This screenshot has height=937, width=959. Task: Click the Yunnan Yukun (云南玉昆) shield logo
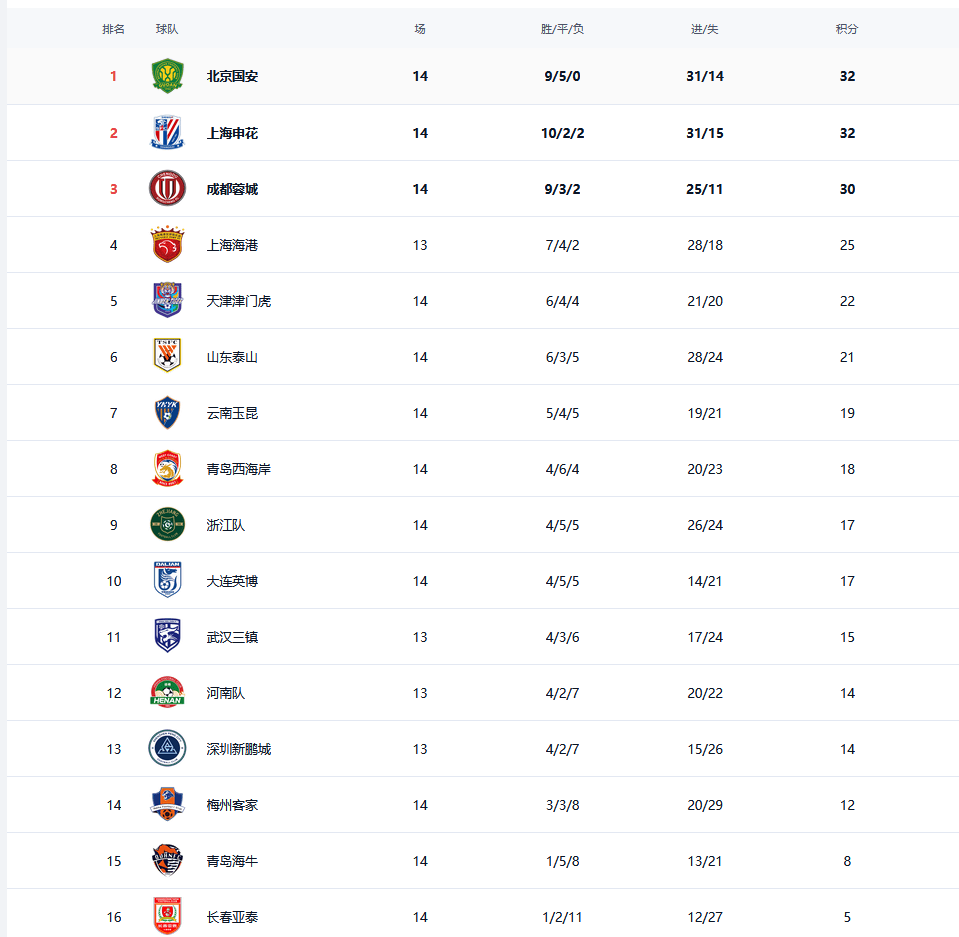coord(167,413)
